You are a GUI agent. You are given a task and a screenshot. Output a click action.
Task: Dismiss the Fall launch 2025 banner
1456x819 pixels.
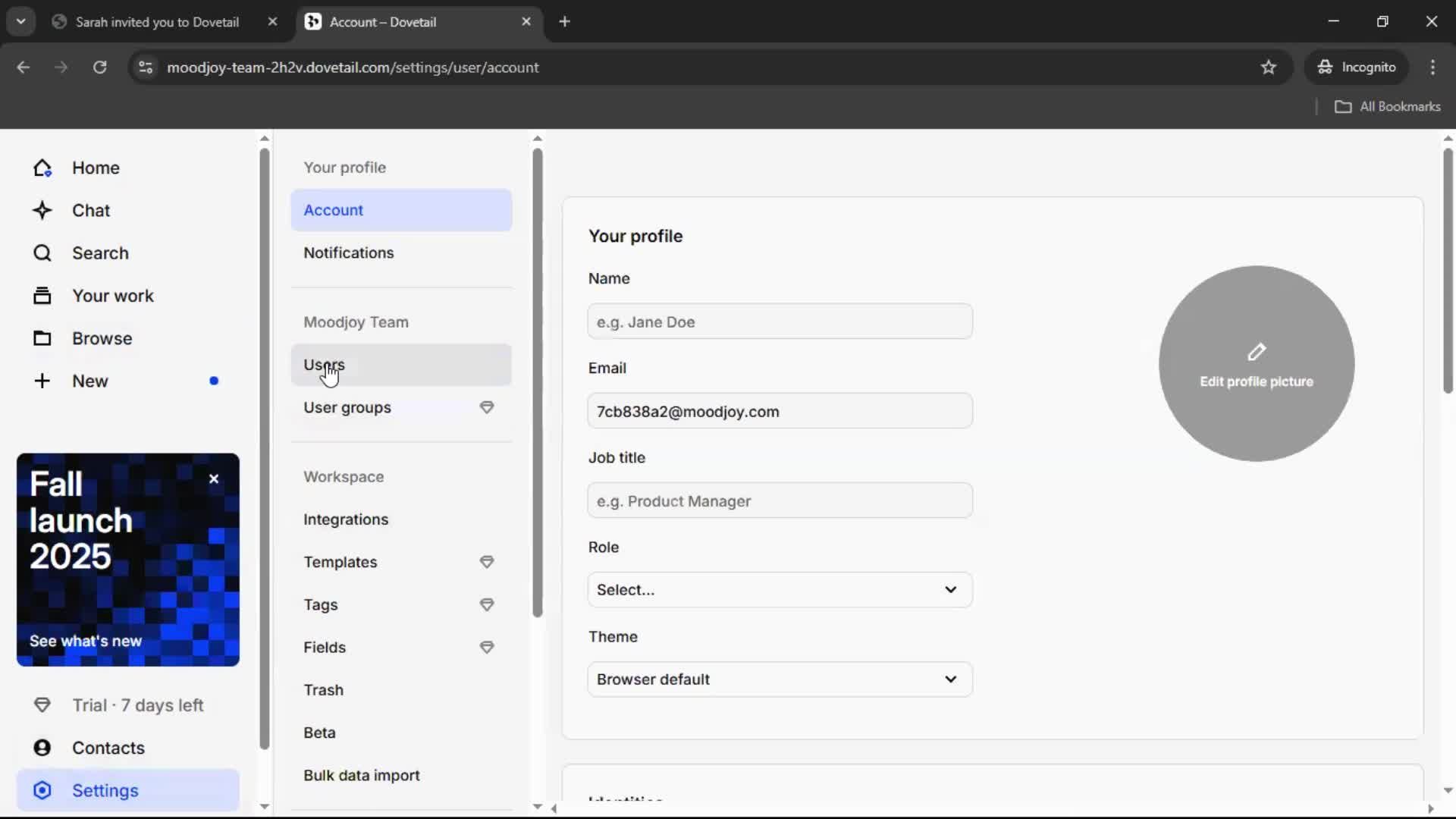point(214,479)
